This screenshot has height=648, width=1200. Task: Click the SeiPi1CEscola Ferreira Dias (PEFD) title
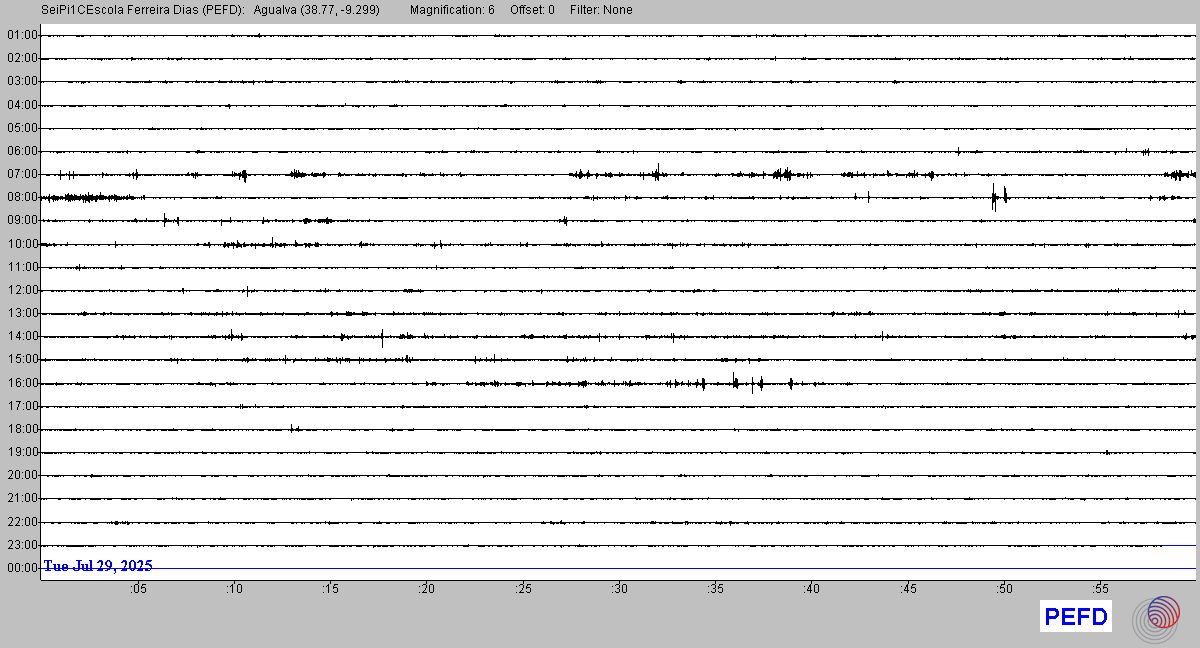pyautogui.click(x=143, y=10)
